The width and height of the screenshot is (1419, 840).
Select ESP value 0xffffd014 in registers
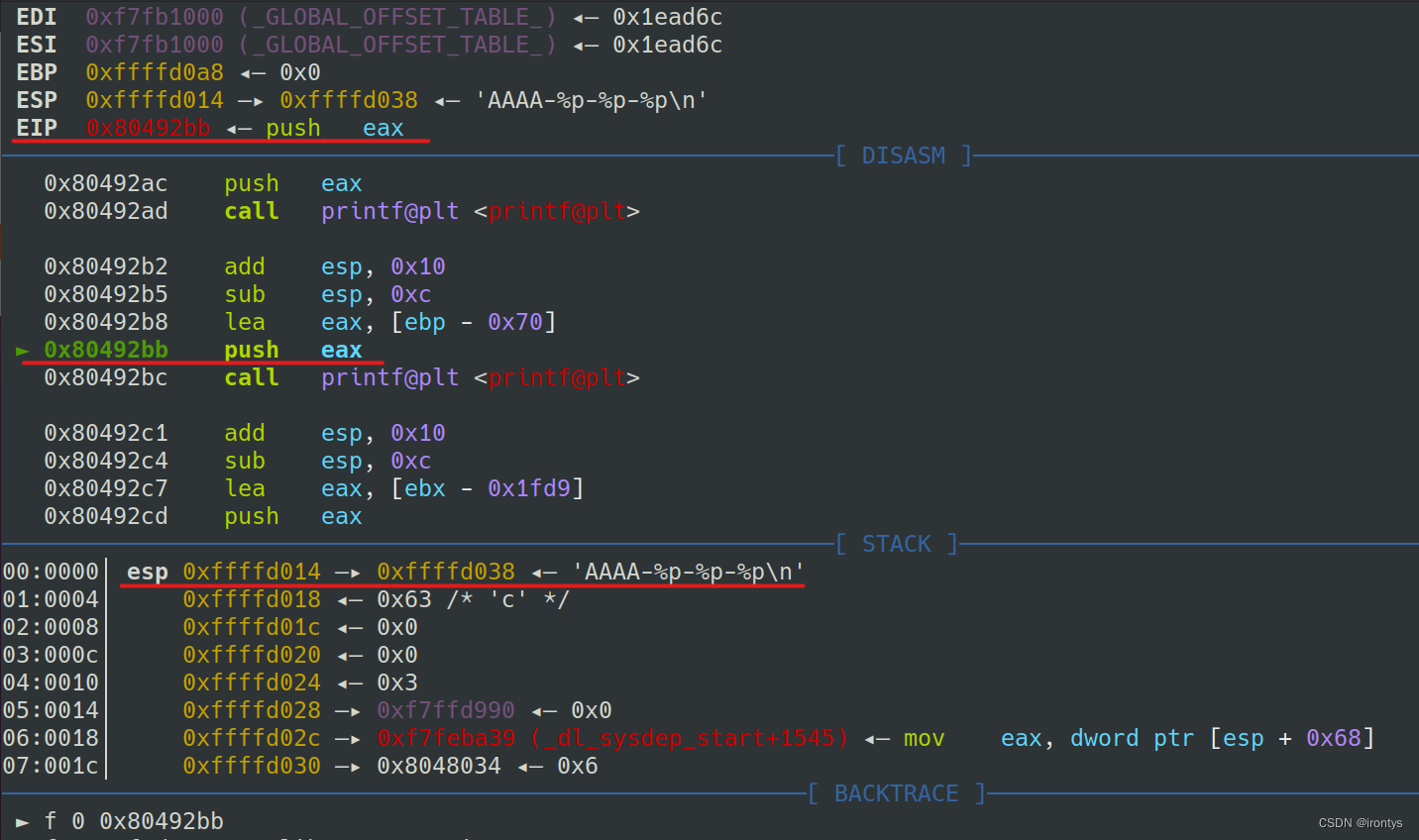tap(155, 100)
